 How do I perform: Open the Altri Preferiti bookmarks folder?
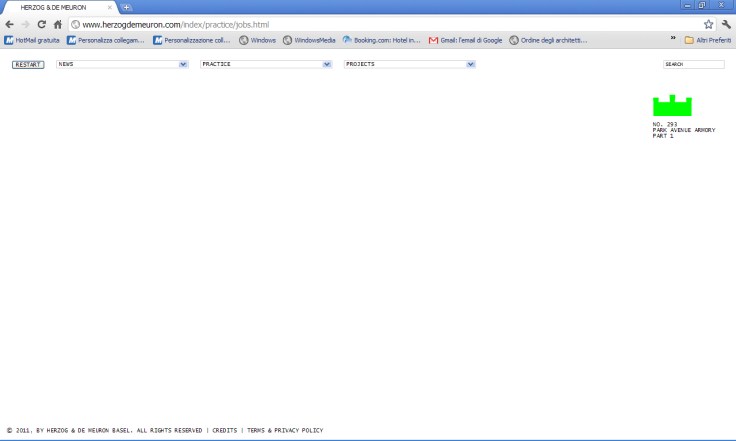pyautogui.click(x=708, y=40)
